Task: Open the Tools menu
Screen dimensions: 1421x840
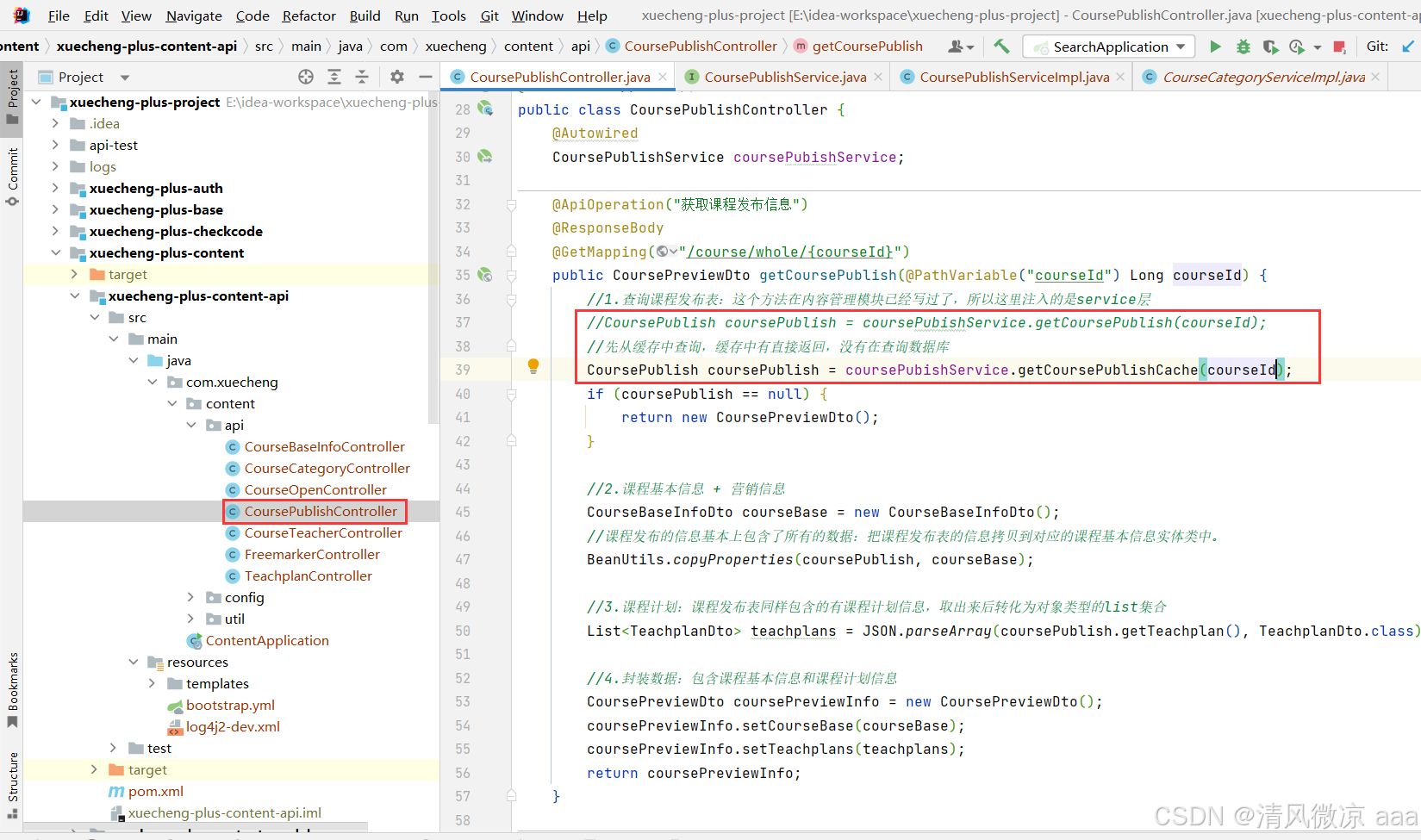Action: click(x=449, y=16)
